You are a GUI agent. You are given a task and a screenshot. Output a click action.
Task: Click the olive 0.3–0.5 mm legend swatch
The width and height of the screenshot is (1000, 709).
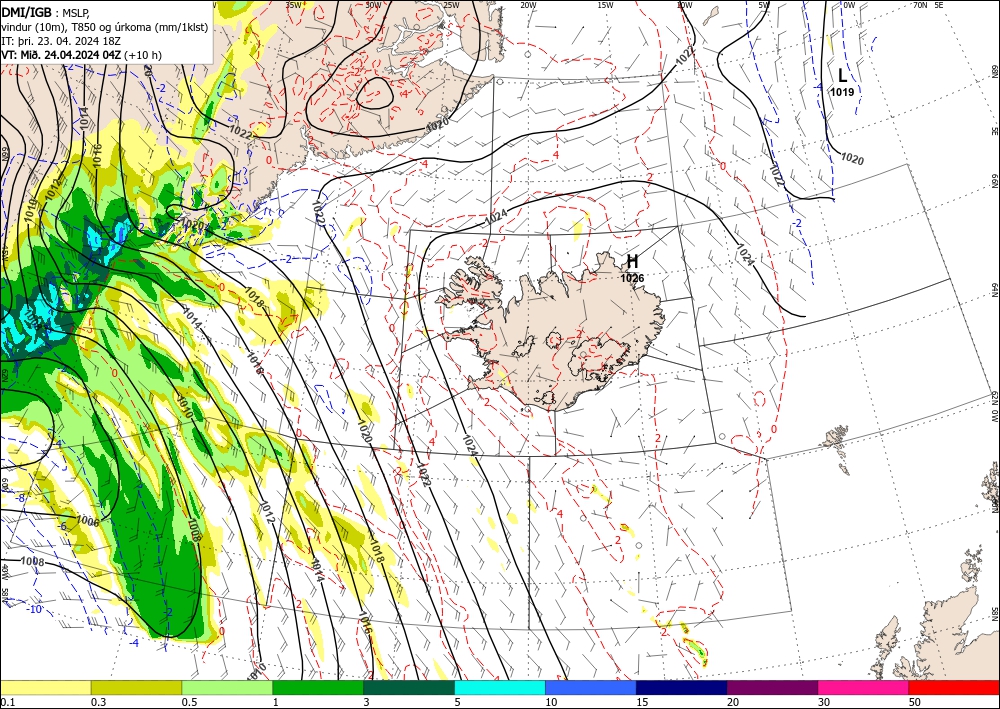(136, 687)
